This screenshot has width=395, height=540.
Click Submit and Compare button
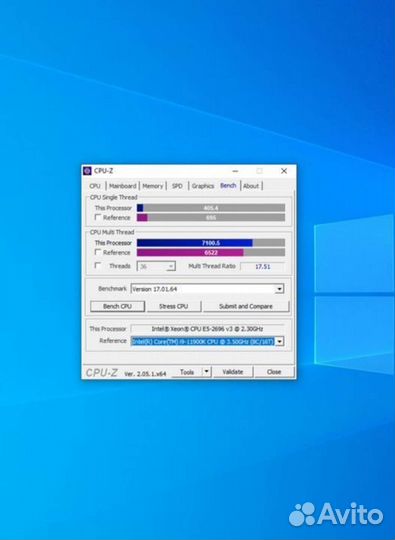[246, 306]
